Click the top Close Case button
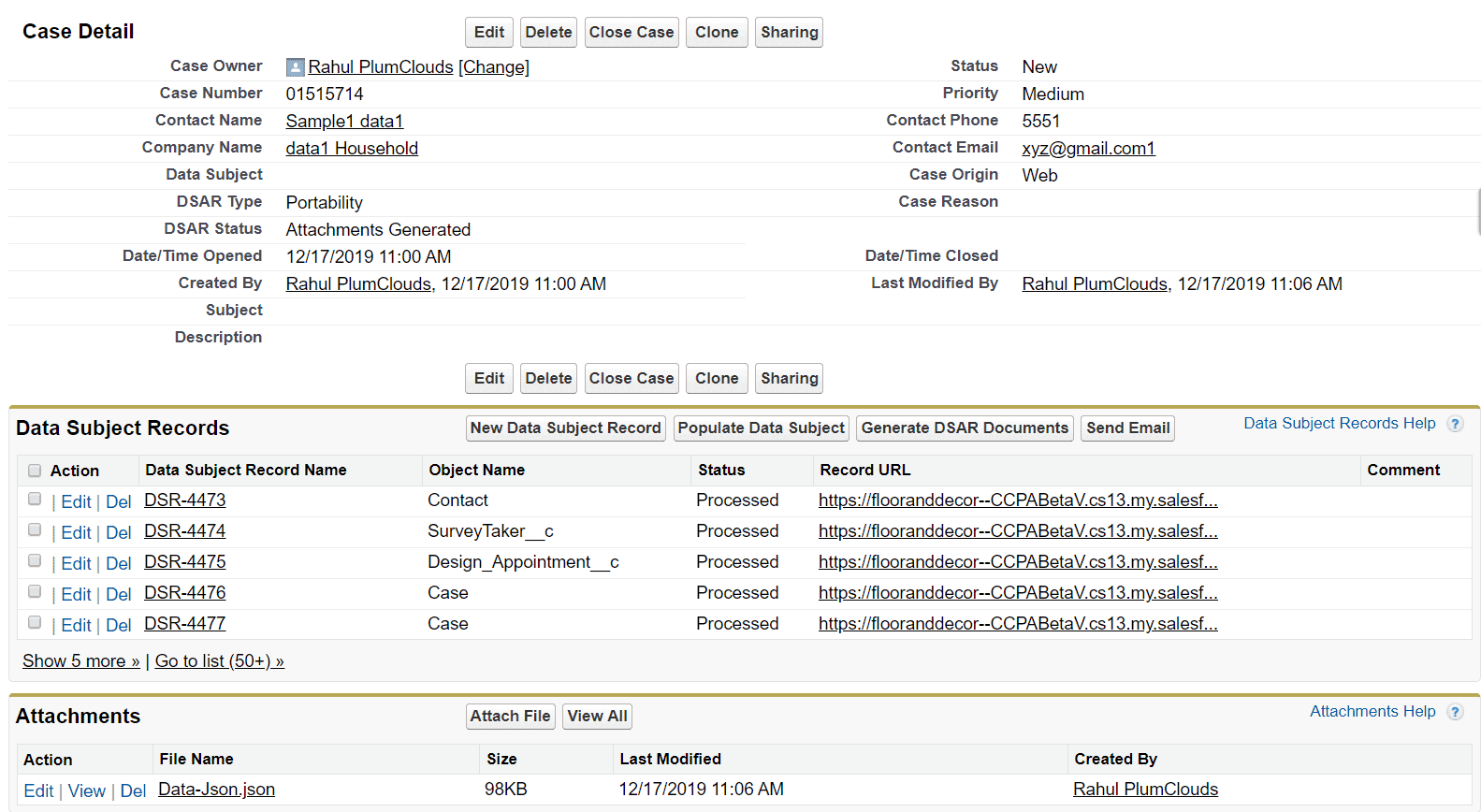 coord(631,33)
